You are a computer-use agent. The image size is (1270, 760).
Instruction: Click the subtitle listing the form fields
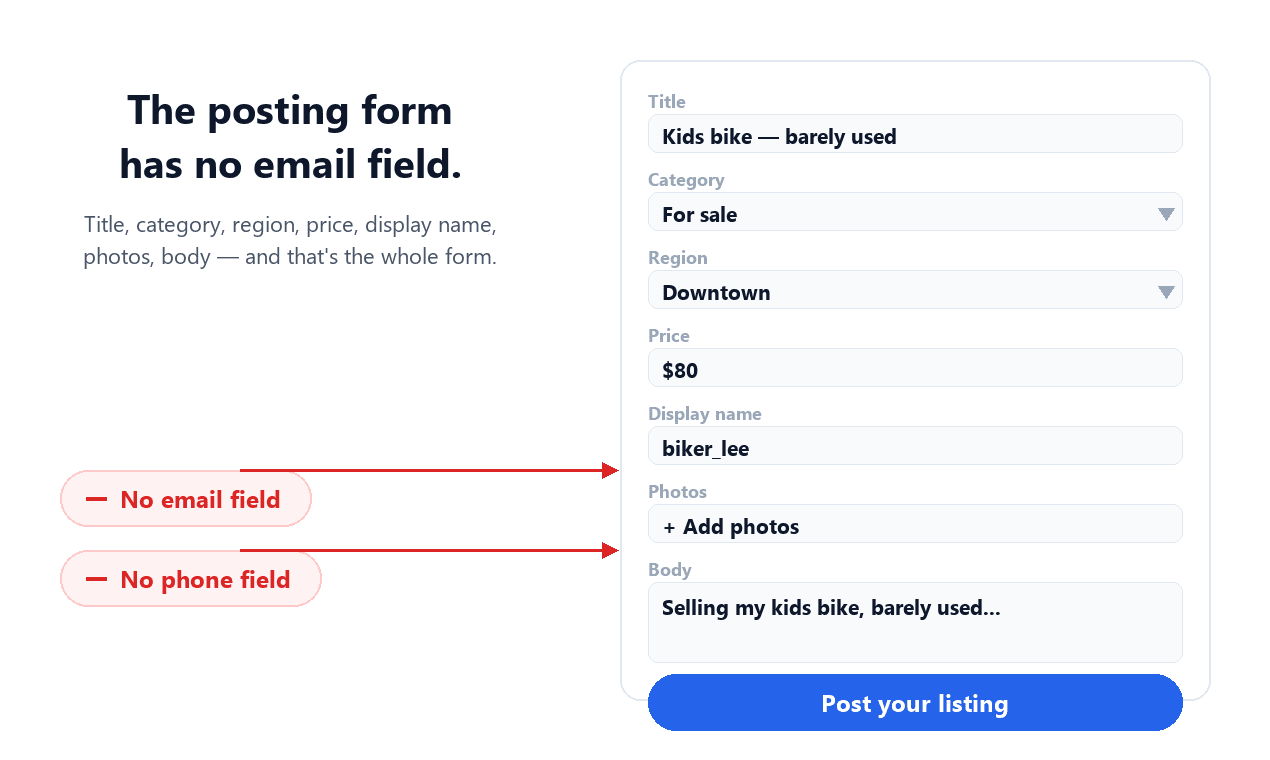[290, 240]
